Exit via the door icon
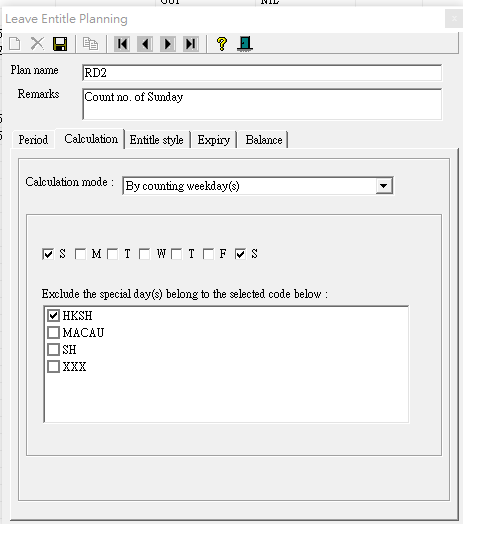Viewport: 477px width, 537px height. (245, 44)
